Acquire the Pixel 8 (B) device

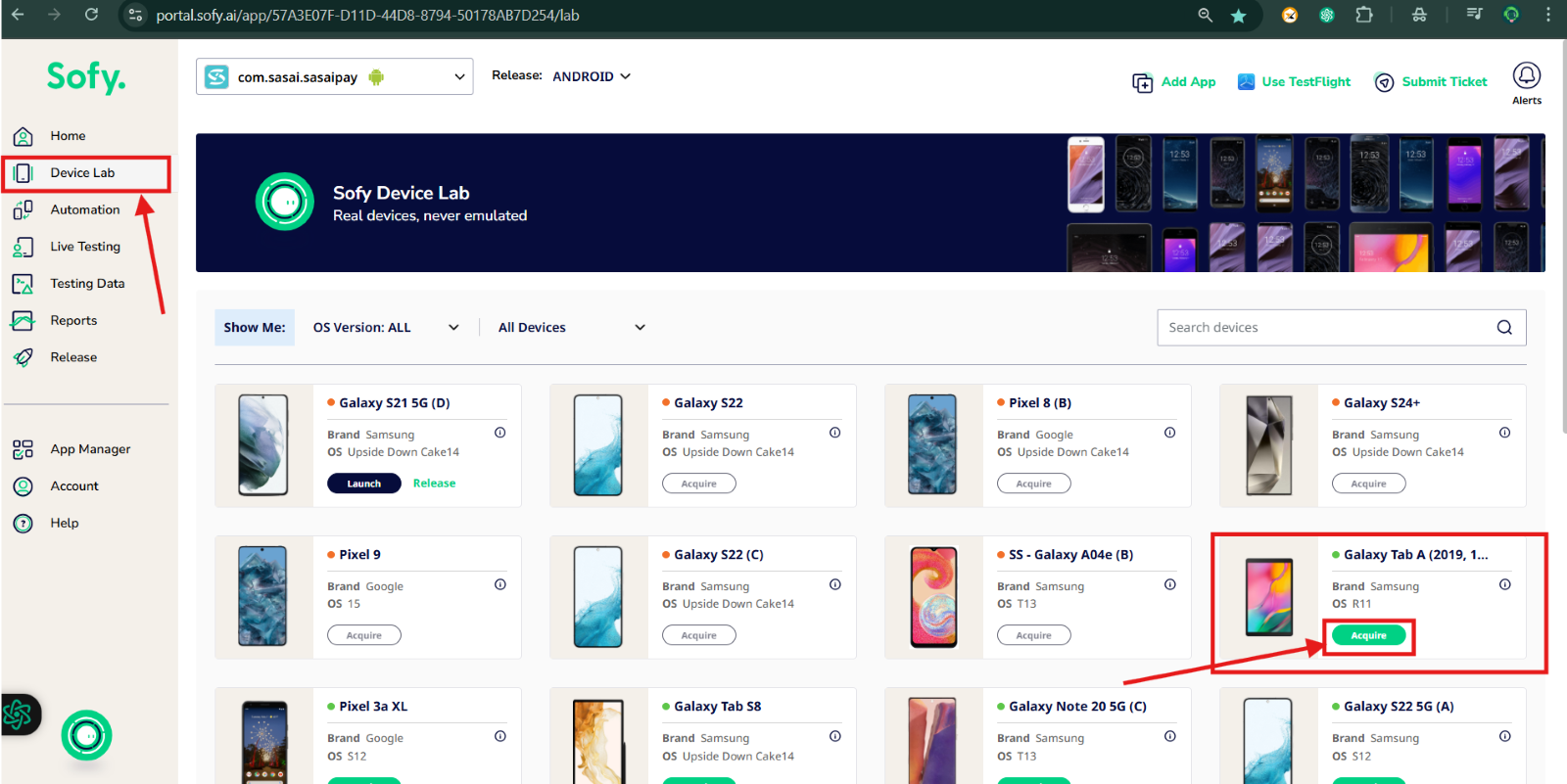(1034, 484)
